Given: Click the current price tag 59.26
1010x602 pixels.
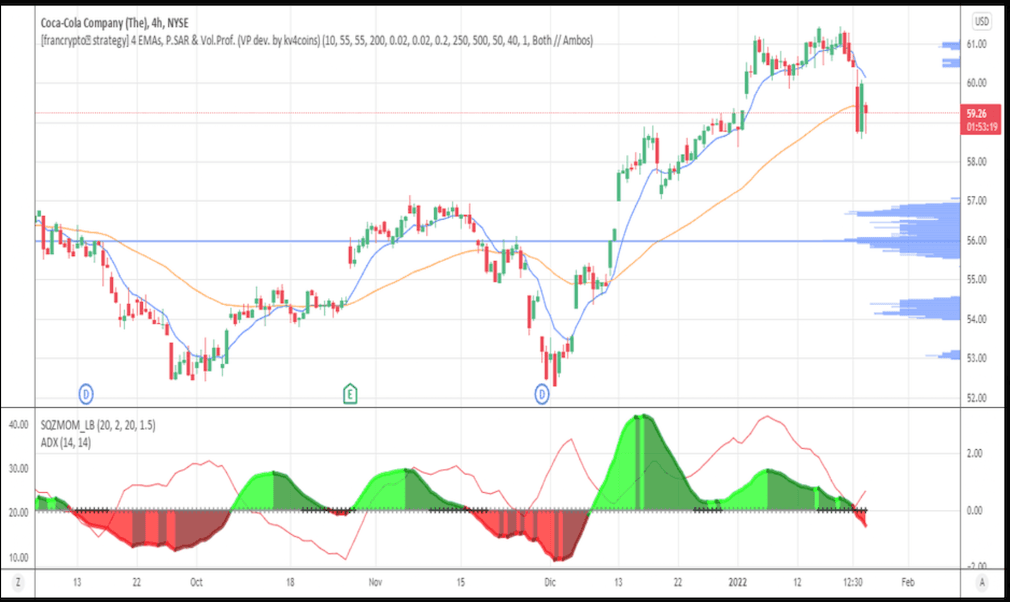Looking at the screenshot, I should (981, 119).
